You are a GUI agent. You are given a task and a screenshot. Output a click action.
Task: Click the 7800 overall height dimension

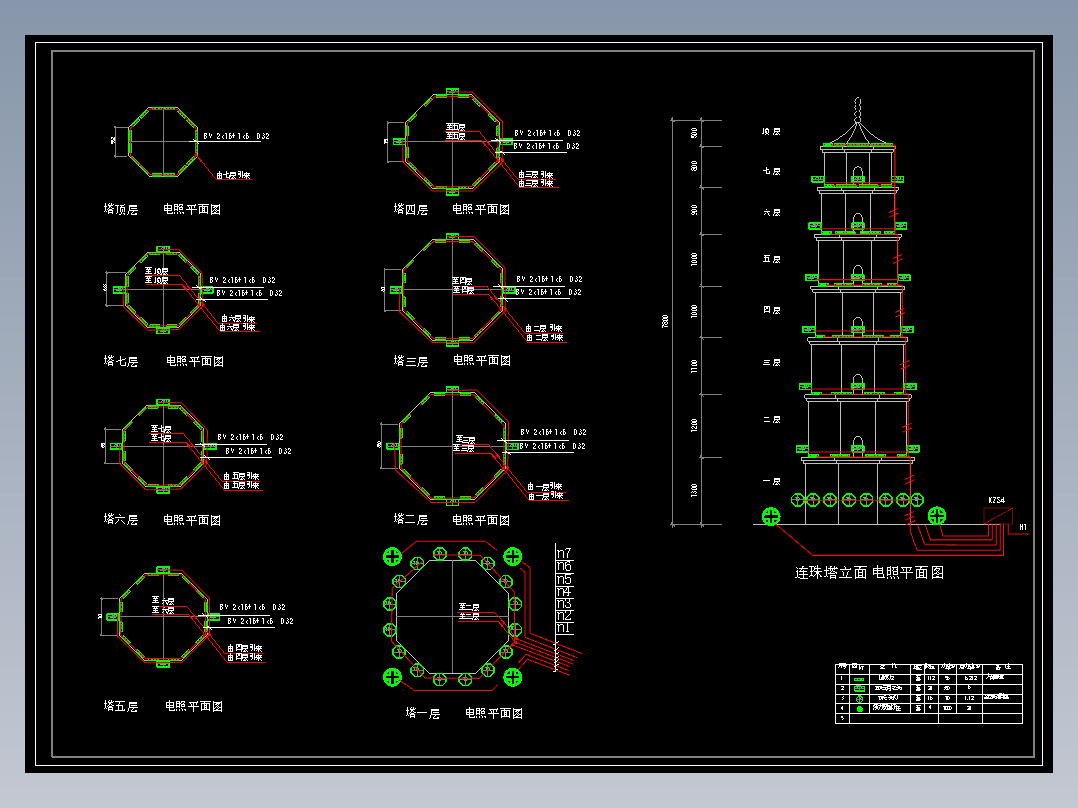coord(665,321)
